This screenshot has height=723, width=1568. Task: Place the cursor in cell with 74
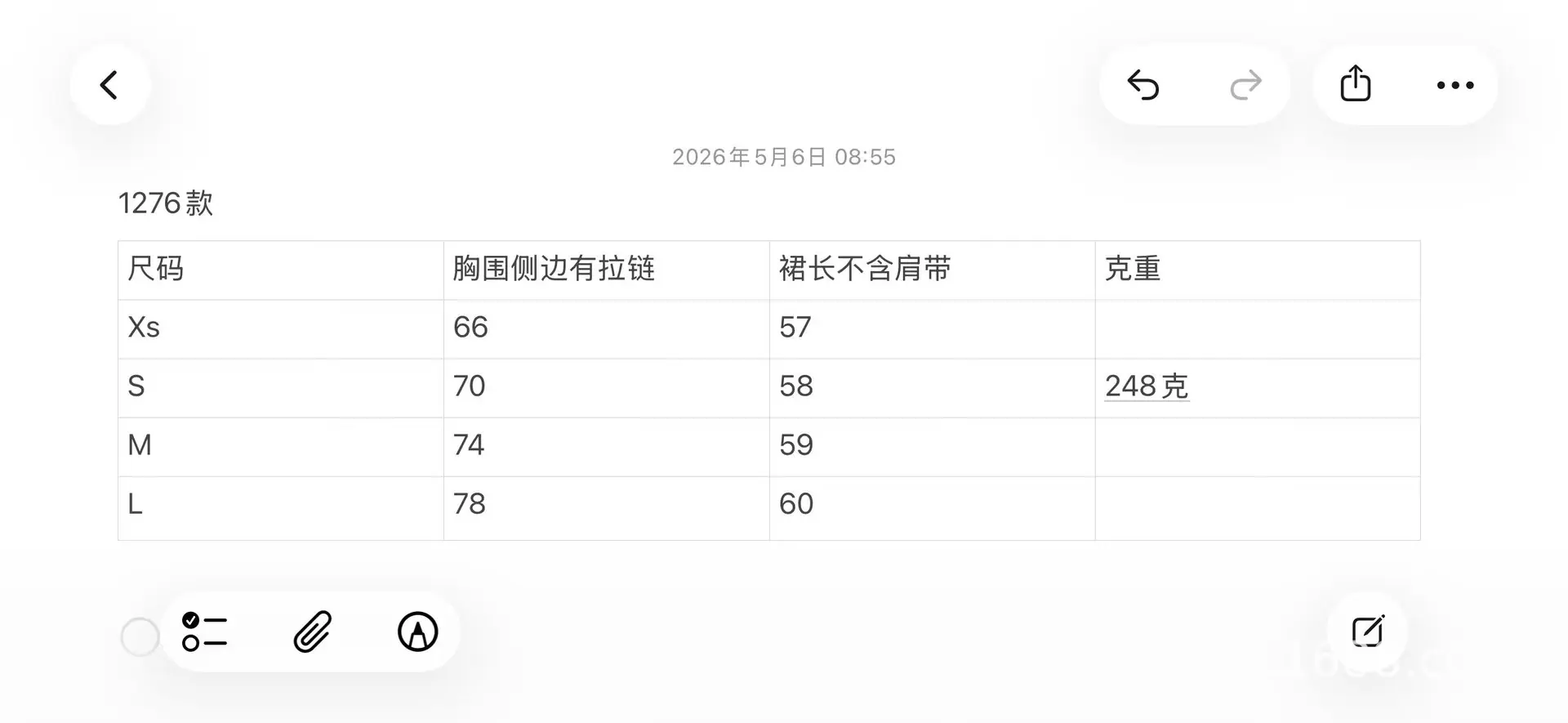click(607, 446)
